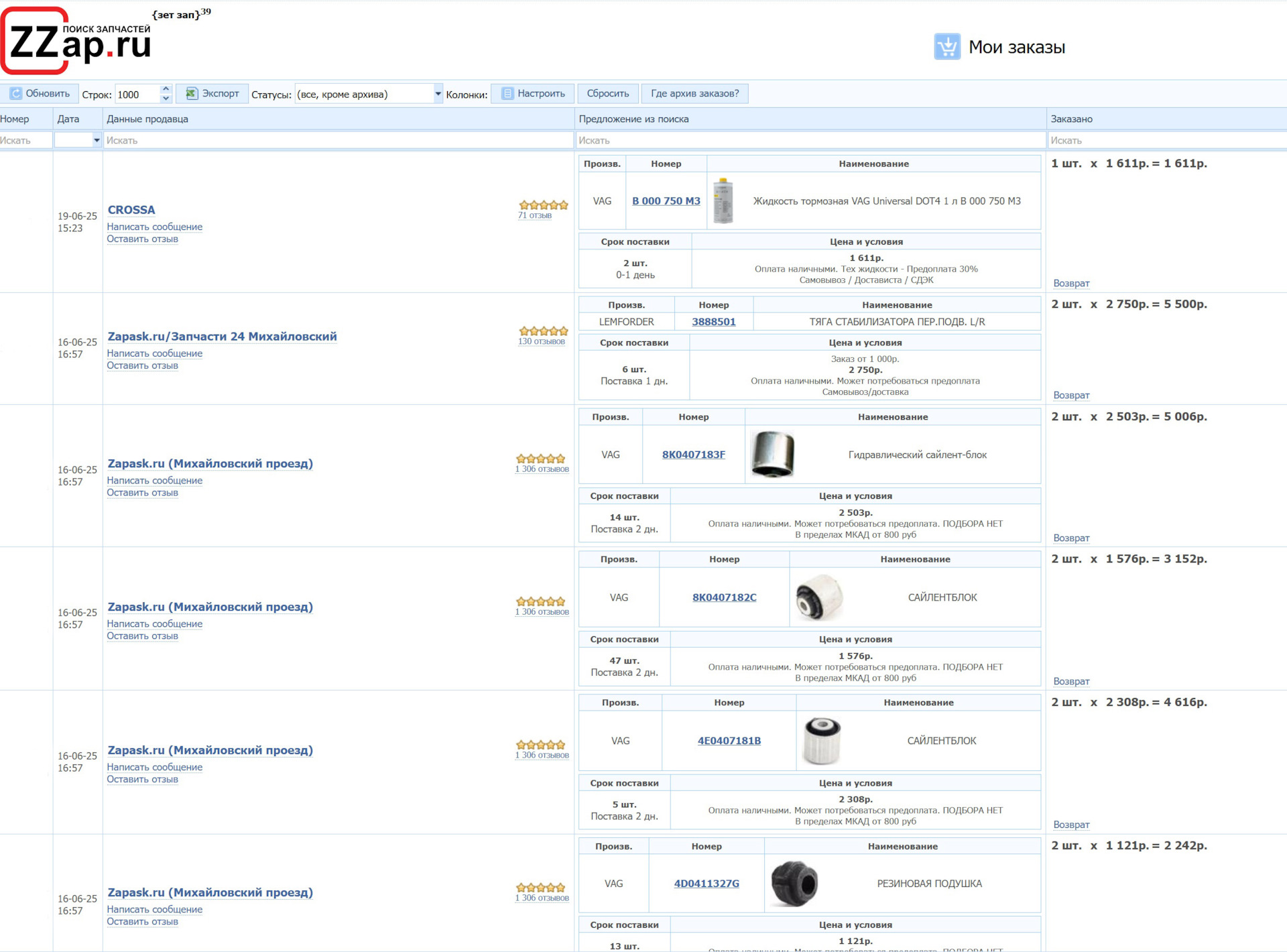
Task: Click the Excel icon on Экспорт
Action: click(192, 94)
